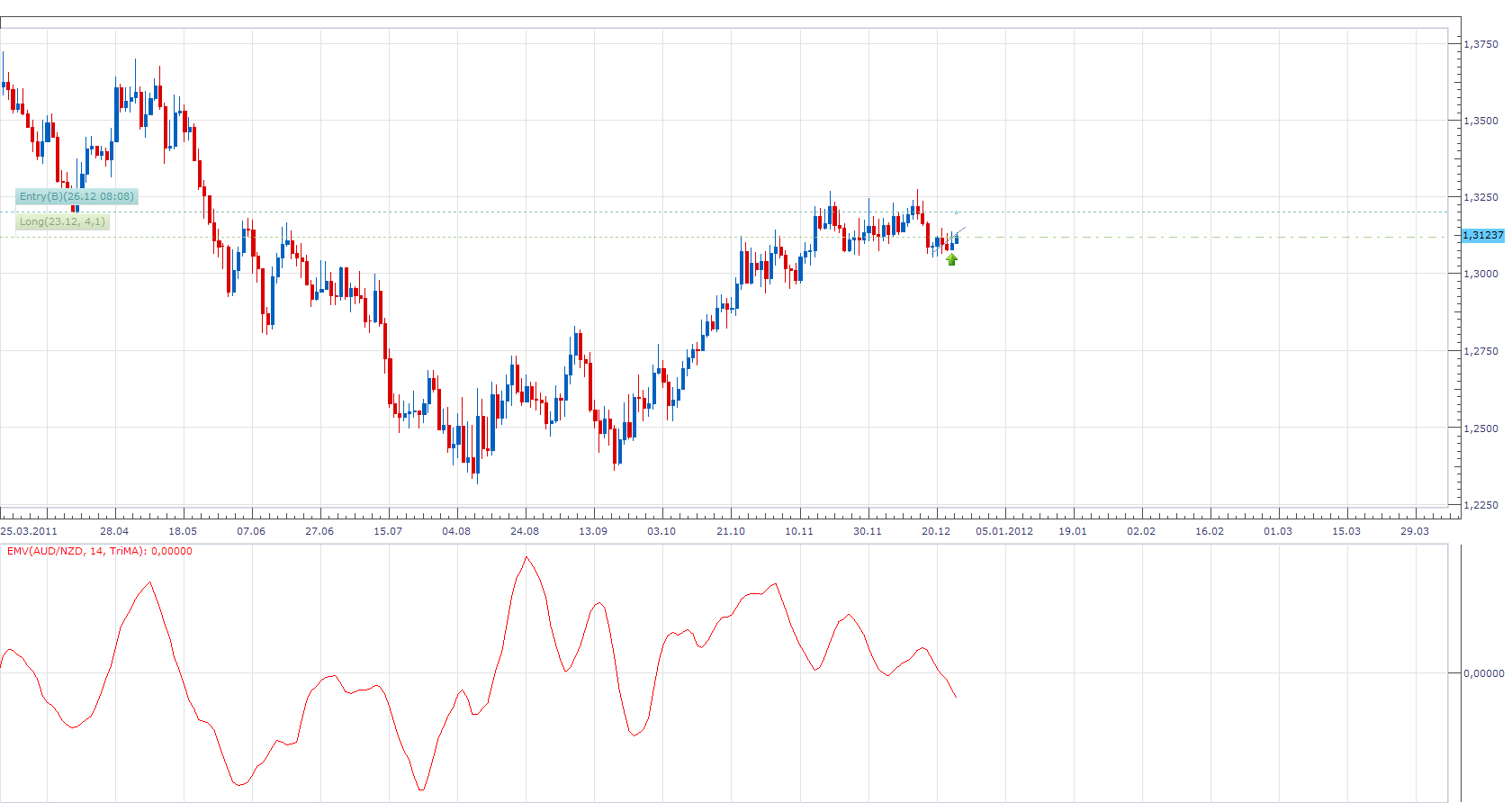Select the 20.12 date axis label
Viewport: 1512px width, 803px height.
click(936, 531)
